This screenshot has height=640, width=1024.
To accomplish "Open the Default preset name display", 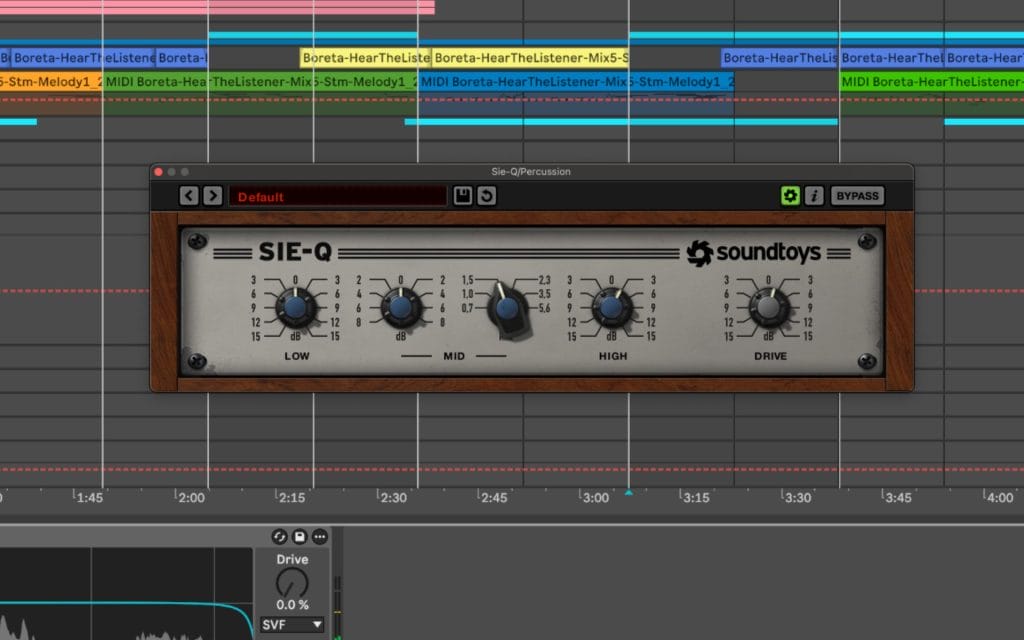I will pos(337,196).
